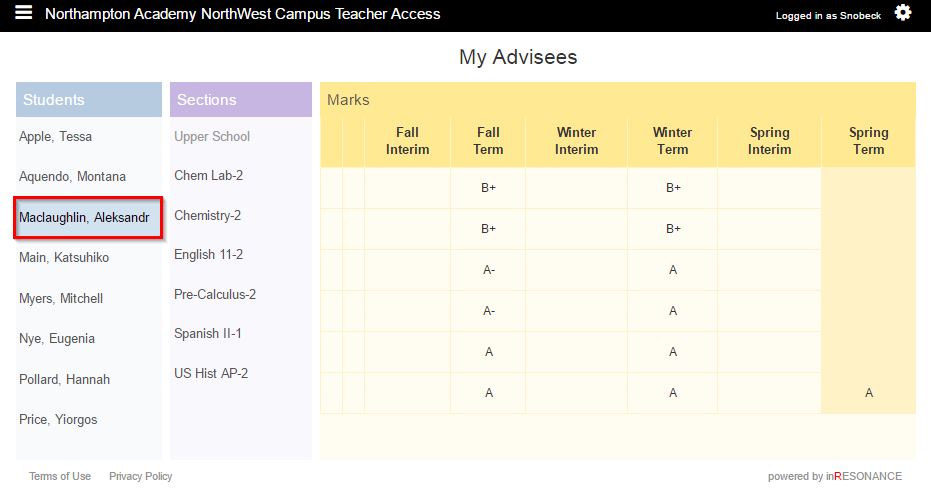931x490 pixels.
Task: Open the settings gear icon
Action: pos(903,13)
